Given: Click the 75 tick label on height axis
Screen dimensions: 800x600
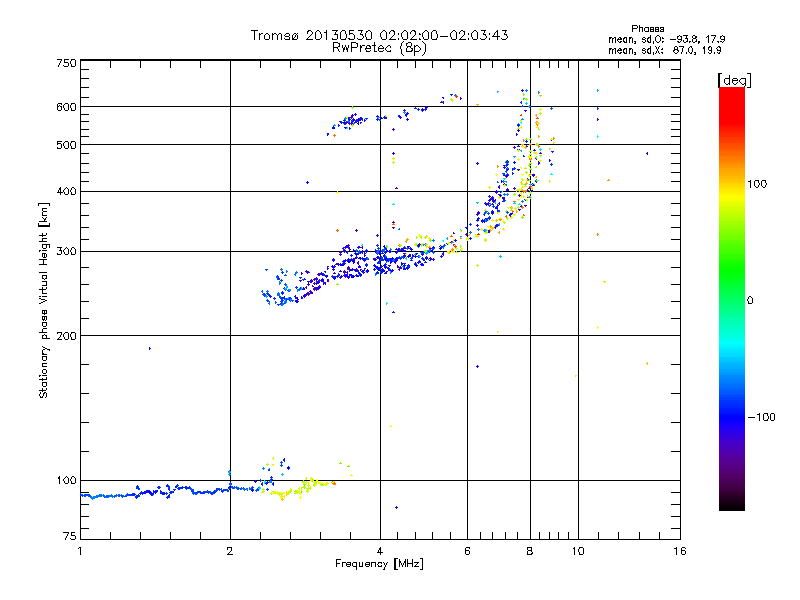Looking at the screenshot, I should (x=69, y=536).
